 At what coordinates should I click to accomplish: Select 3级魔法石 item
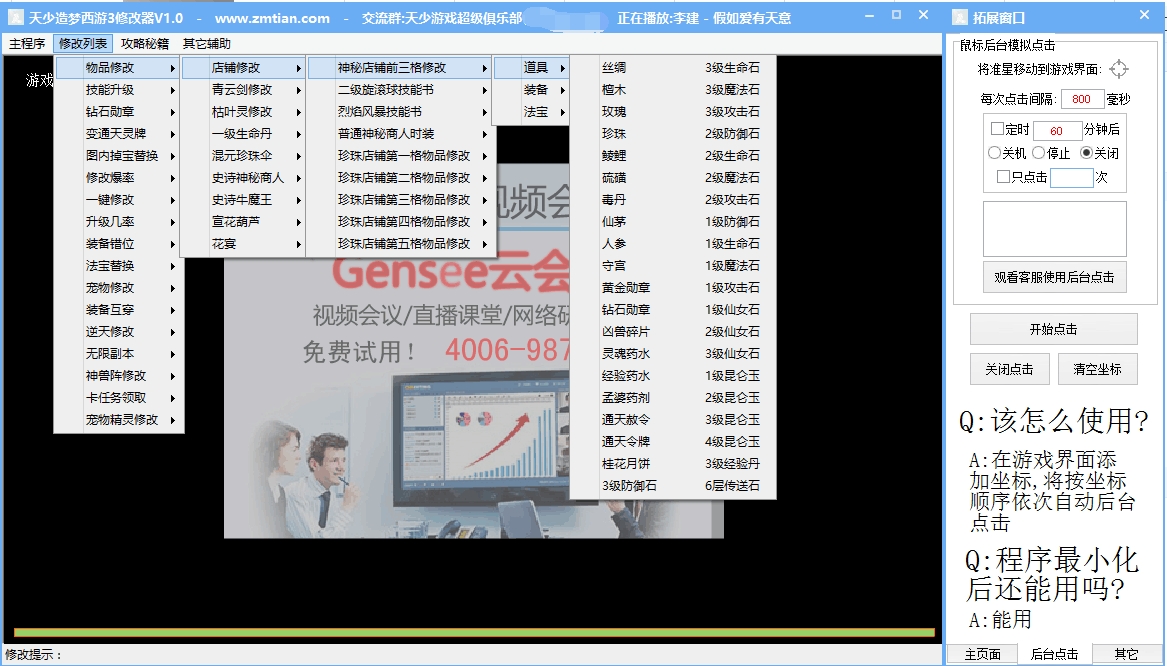click(732, 89)
